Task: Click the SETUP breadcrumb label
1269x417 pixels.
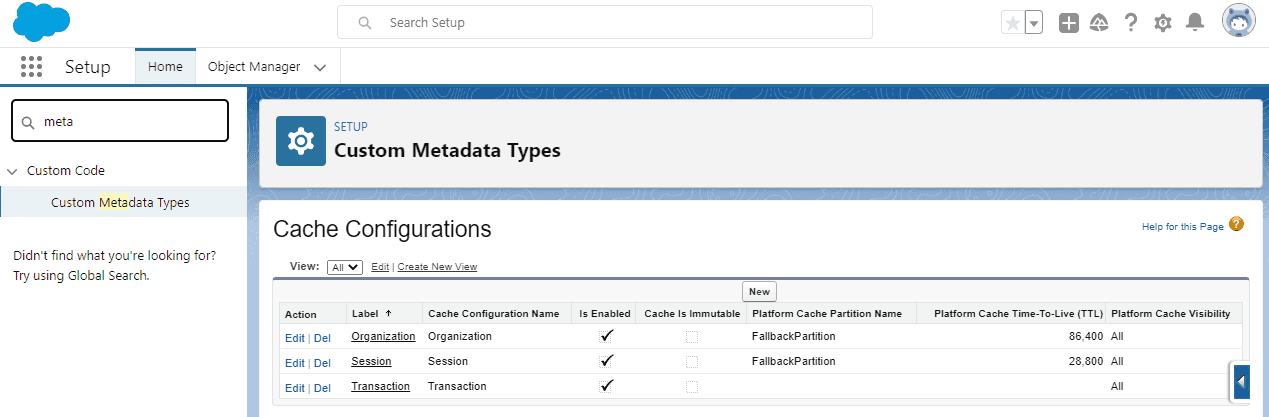Action: pyautogui.click(x=351, y=127)
